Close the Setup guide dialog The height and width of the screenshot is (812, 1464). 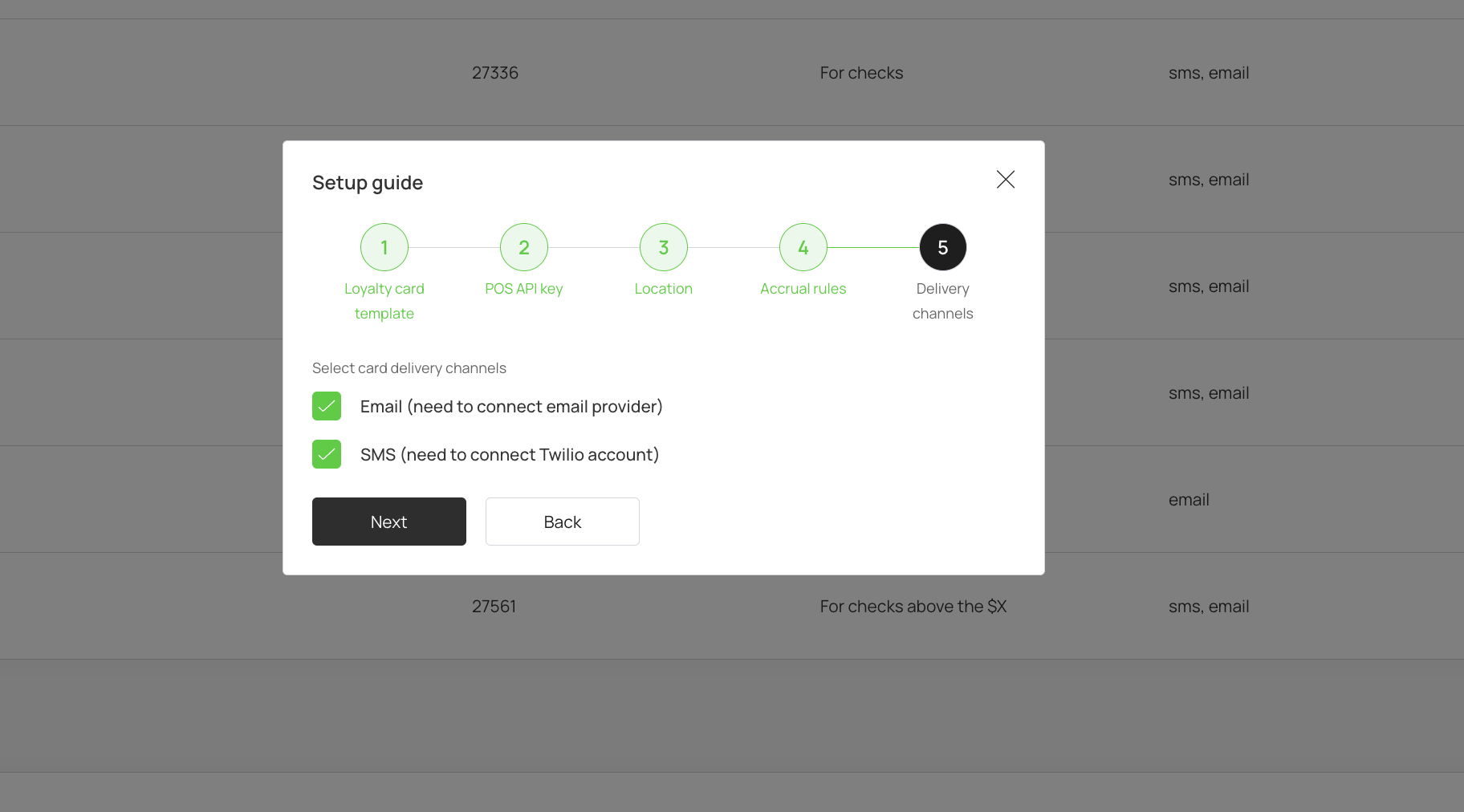coord(1006,179)
